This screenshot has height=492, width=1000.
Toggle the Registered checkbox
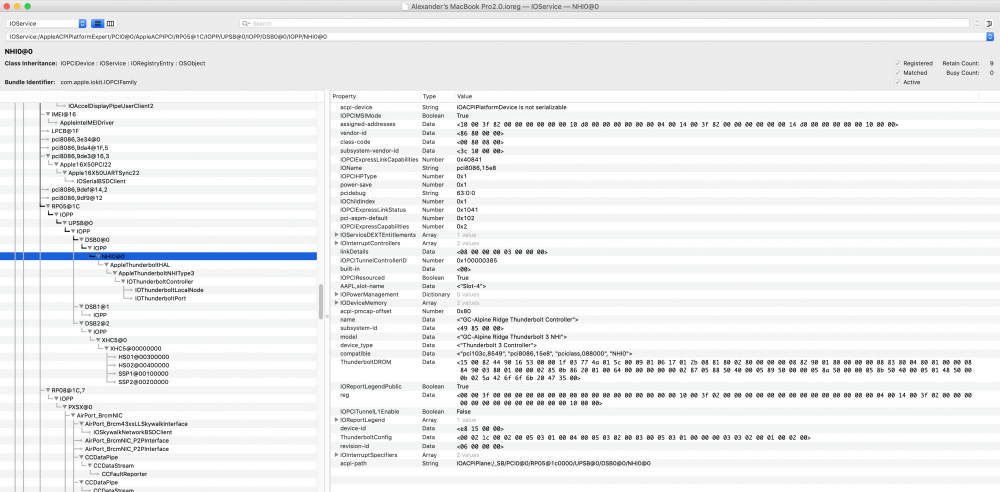[x=897, y=63]
